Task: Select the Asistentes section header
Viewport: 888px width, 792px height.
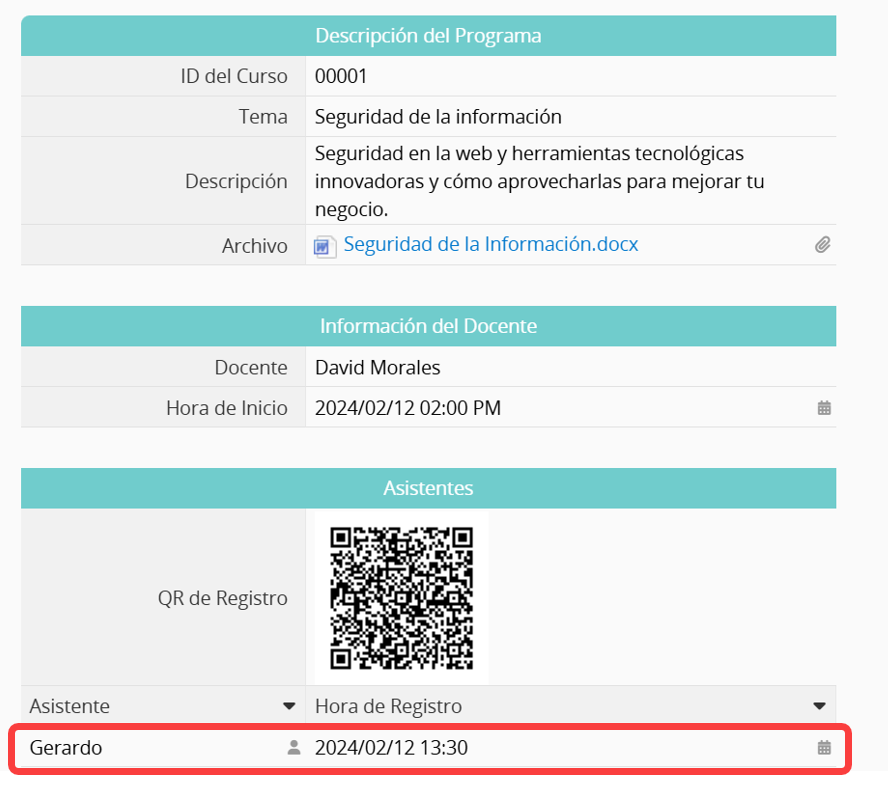Action: (428, 488)
